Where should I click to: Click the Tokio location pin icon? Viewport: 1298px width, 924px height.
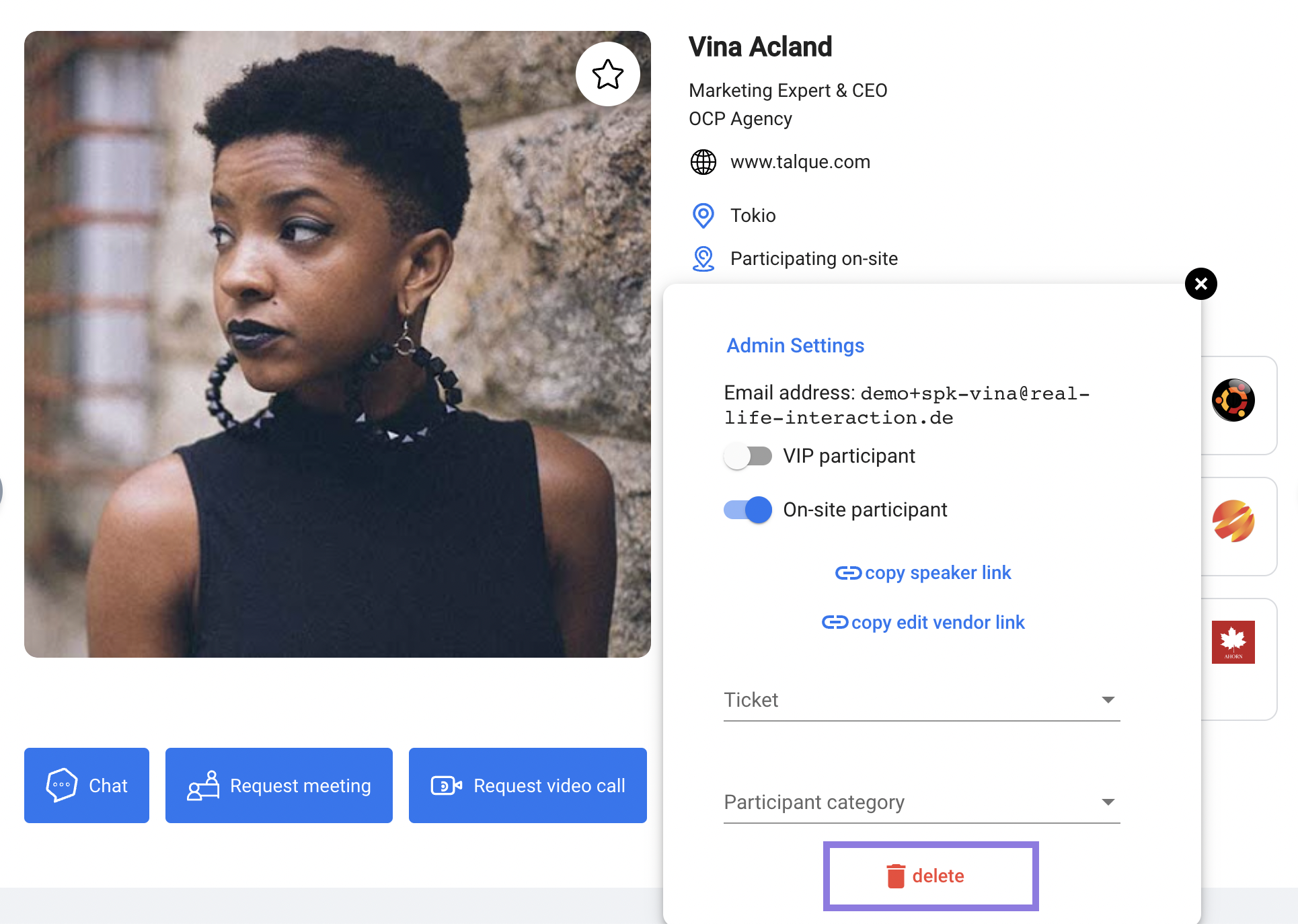click(x=703, y=216)
